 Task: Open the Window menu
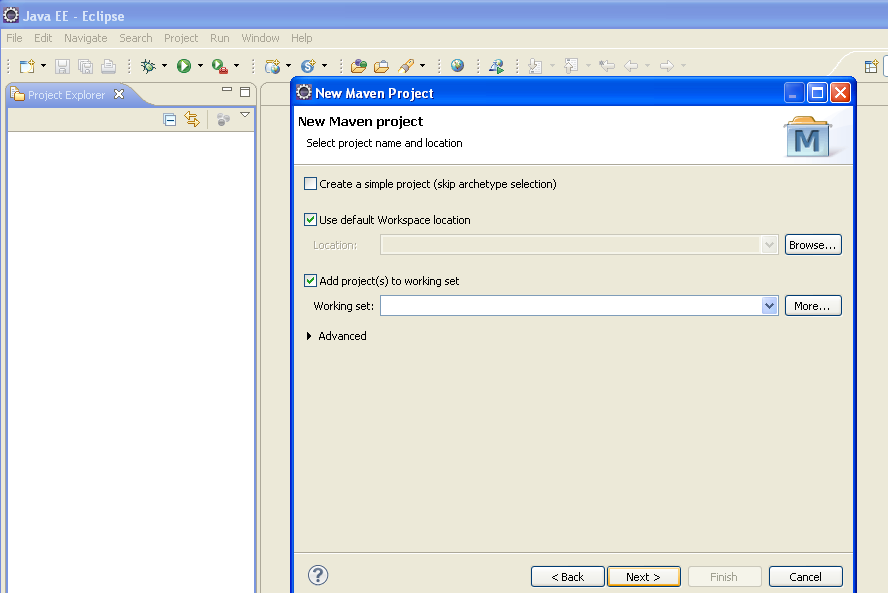(260, 38)
